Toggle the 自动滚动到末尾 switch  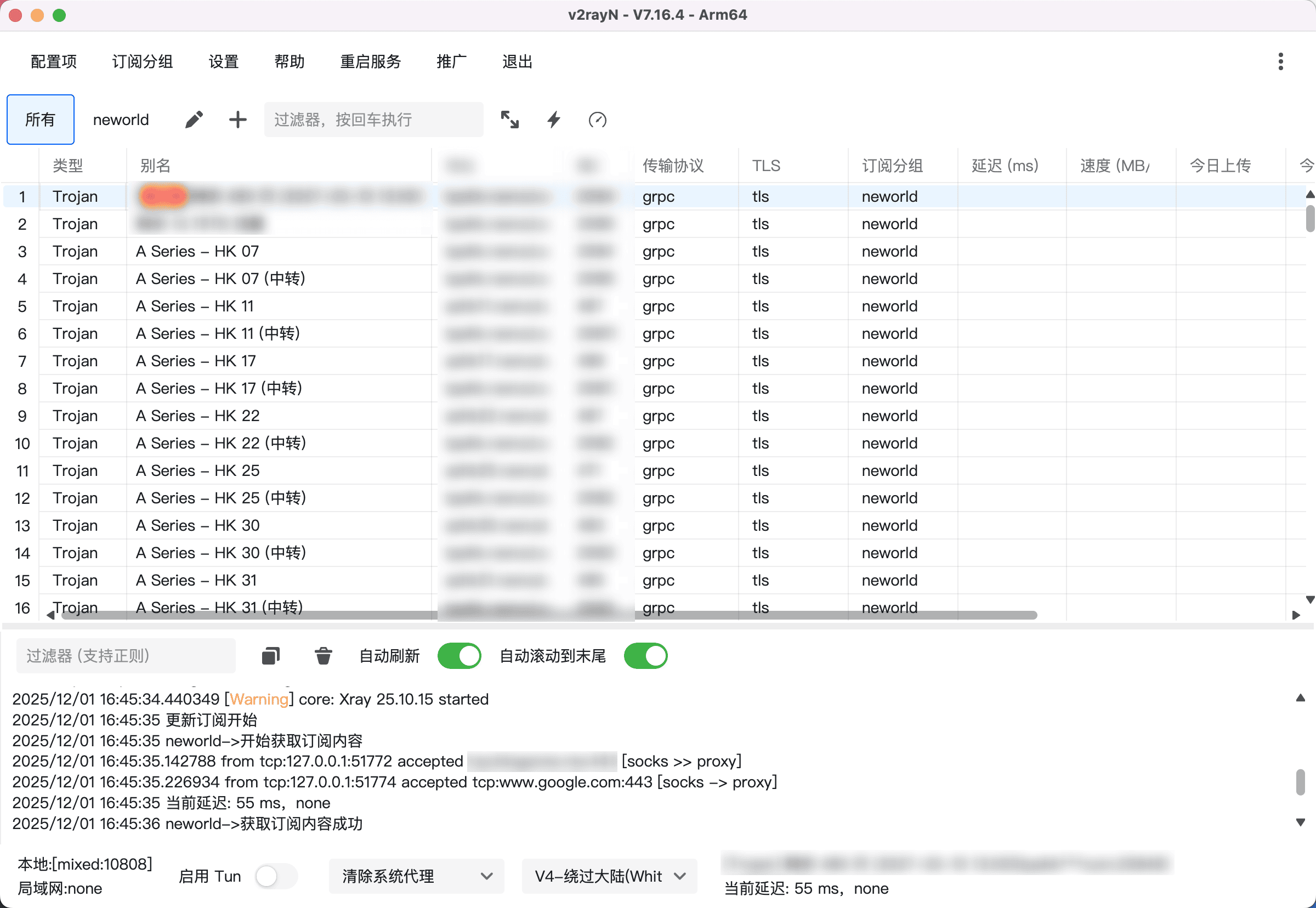point(645,655)
